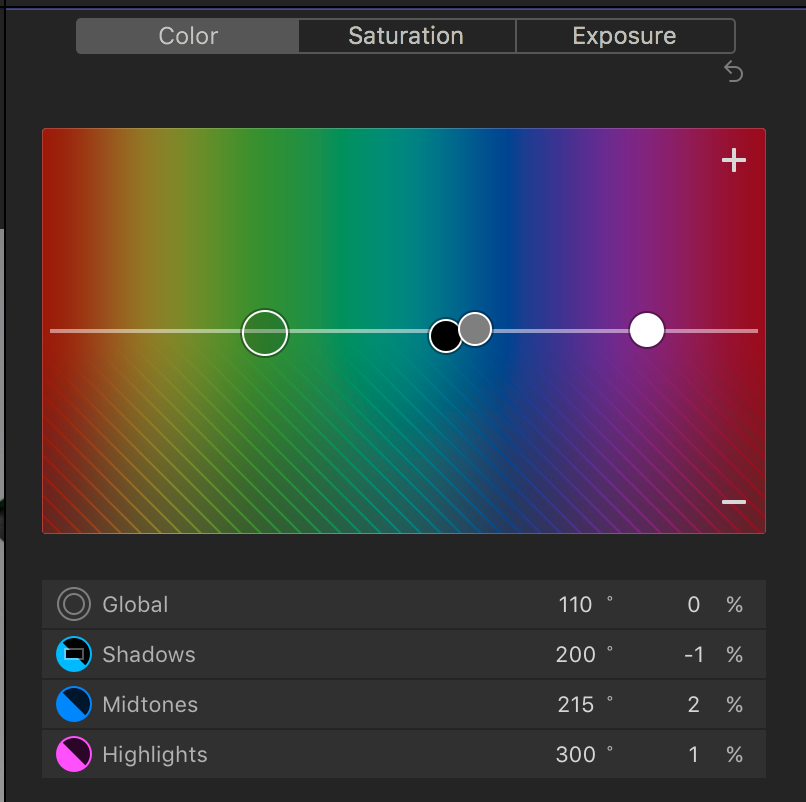
Task: Select the gray Midtones puck
Action: tap(477, 327)
